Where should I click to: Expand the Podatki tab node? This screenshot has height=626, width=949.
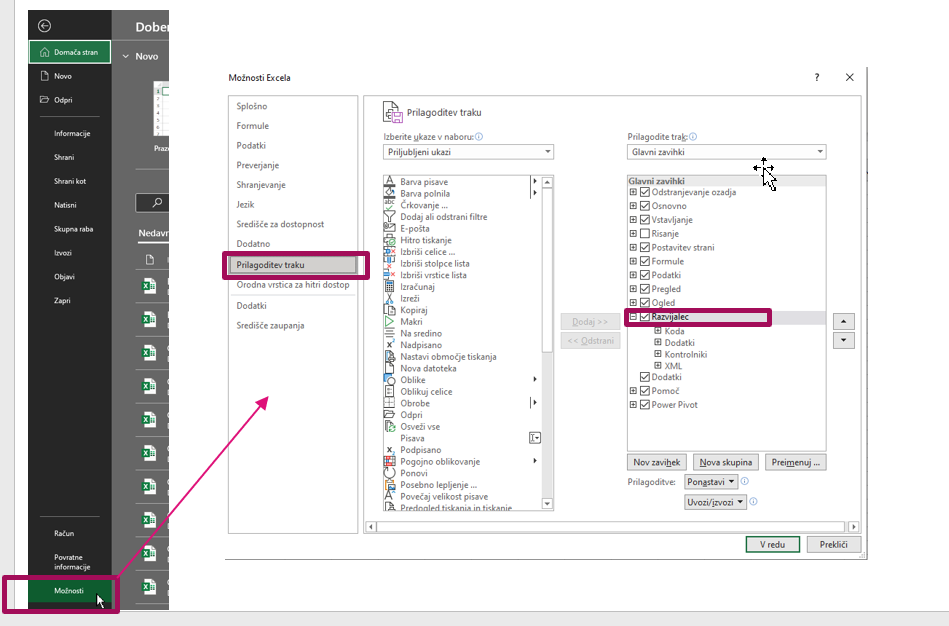tap(633, 275)
